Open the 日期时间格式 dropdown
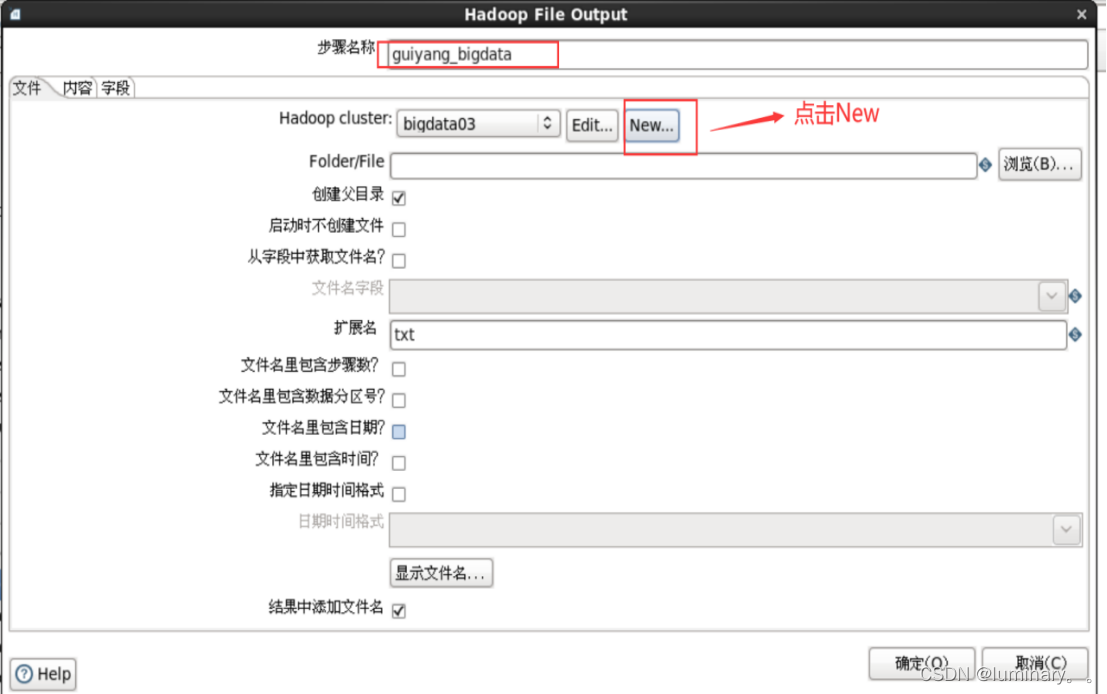 (1065, 529)
